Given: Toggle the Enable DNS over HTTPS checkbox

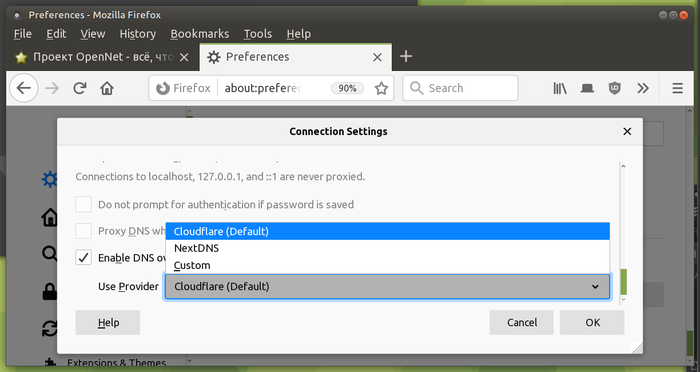Looking at the screenshot, I should pyautogui.click(x=83, y=258).
